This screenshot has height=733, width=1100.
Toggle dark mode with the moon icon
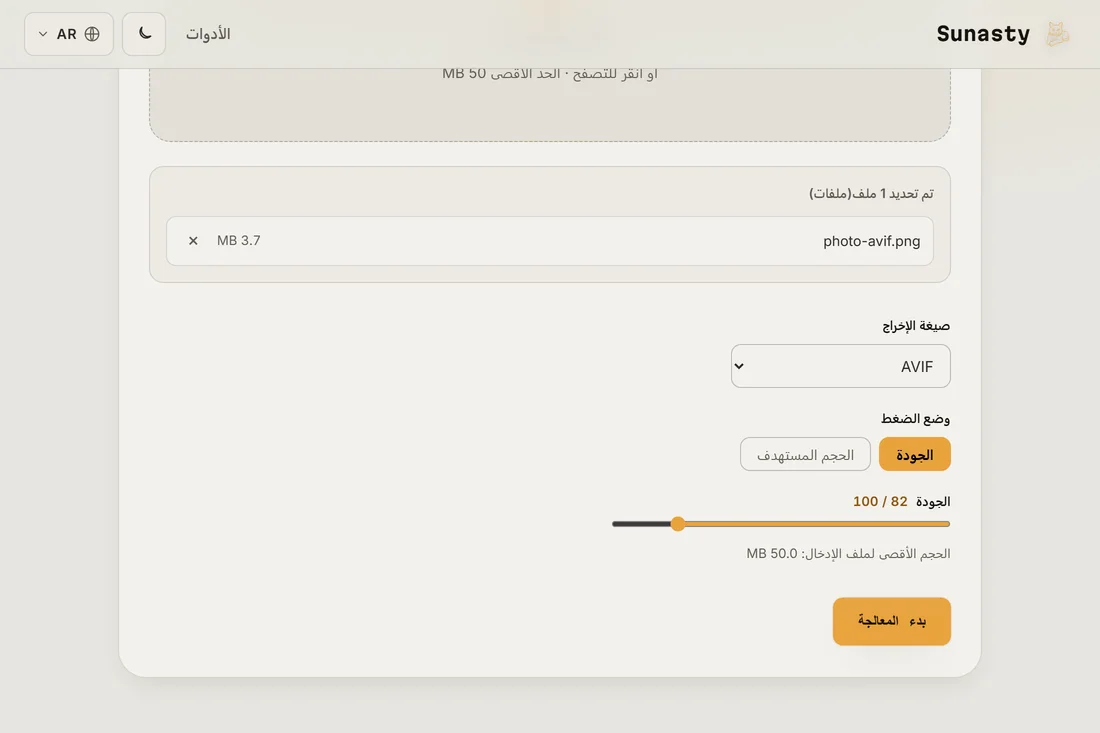(x=144, y=34)
